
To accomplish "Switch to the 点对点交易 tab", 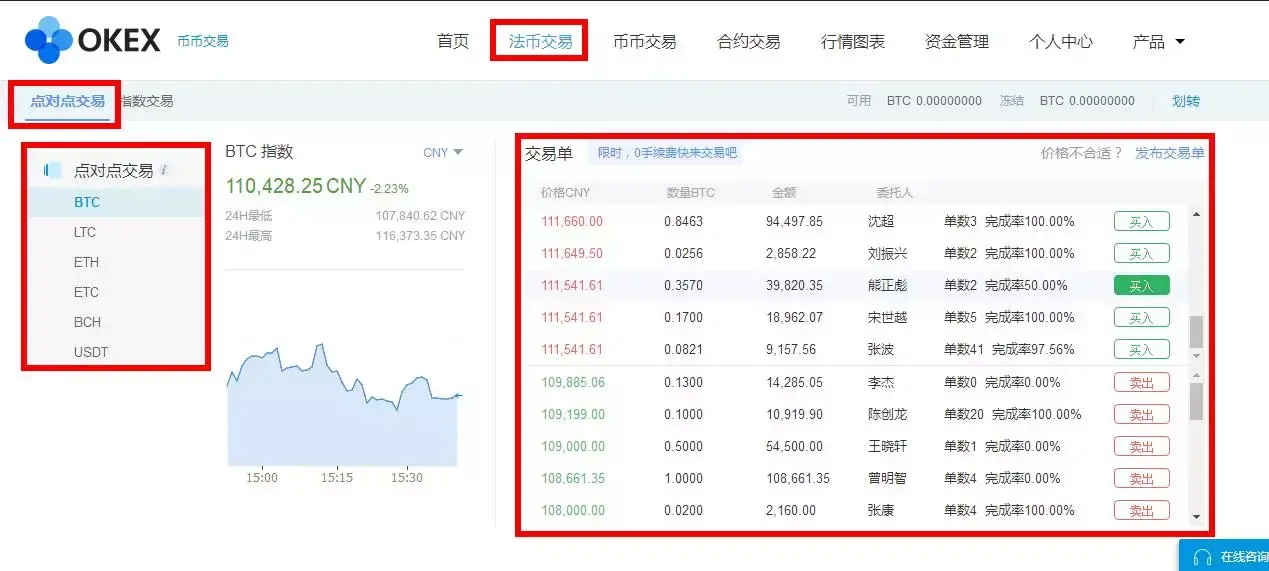I will tap(67, 101).
